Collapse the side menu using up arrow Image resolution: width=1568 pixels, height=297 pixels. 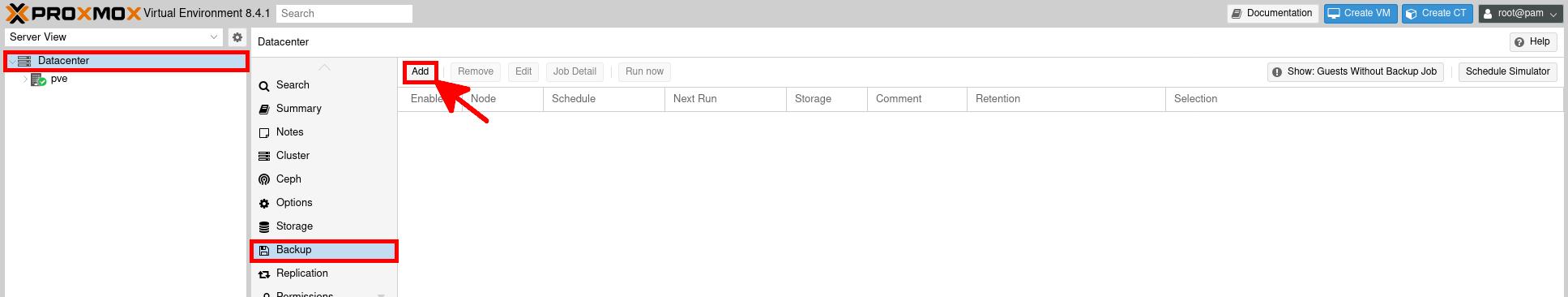point(324,67)
